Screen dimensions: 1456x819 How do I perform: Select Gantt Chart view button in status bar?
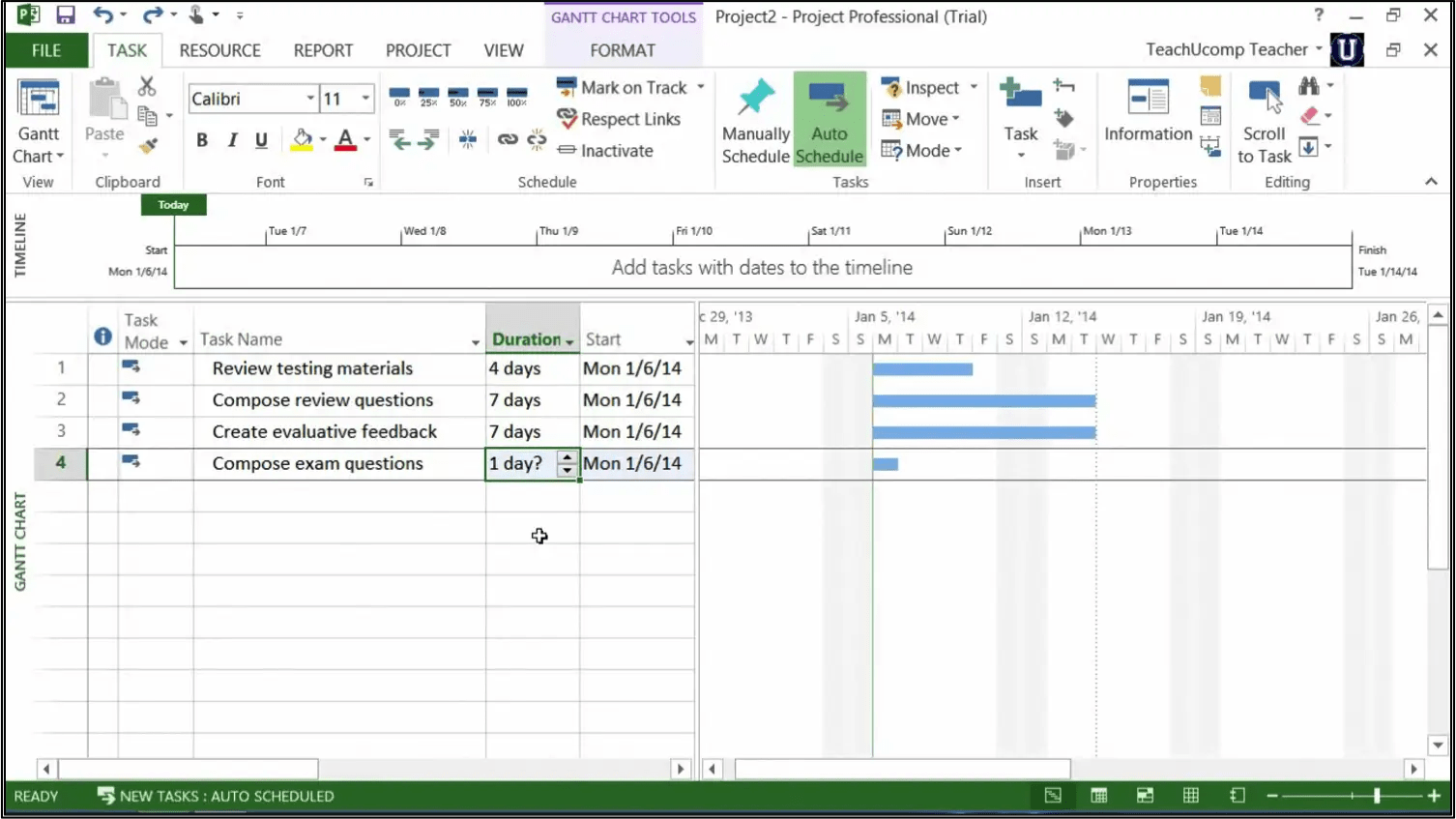click(1053, 796)
